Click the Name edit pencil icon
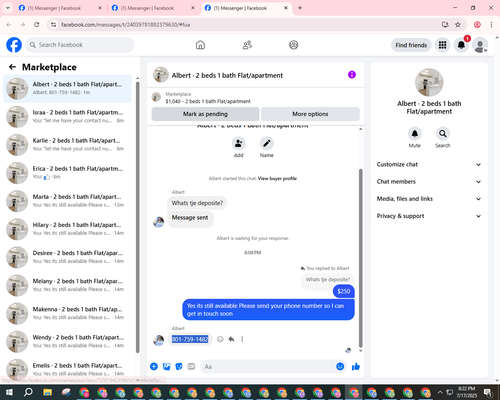 pyautogui.click(x=267, y=144)
